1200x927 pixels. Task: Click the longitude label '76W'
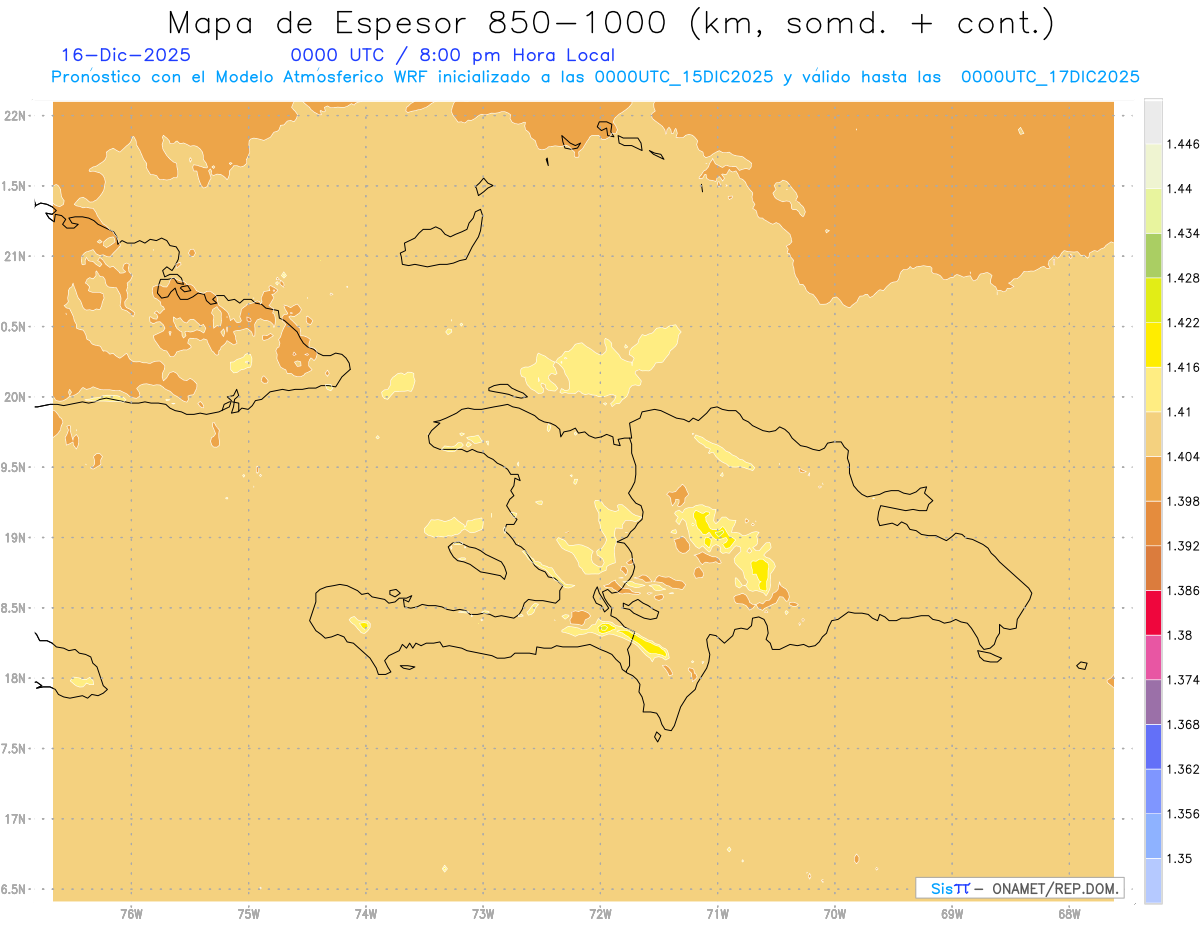tap(131, 914)
